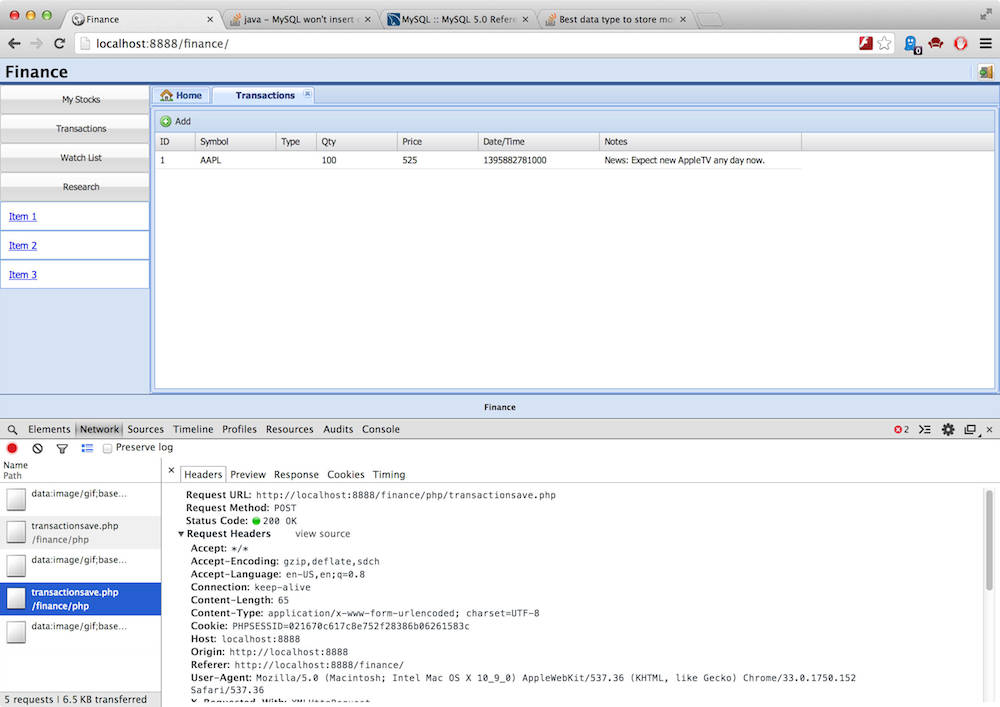Image resolution: width=1000 pixels, height=707 pixels.
Task: Click the view source link
Action: pyautogui.click(x=321, y=533)
